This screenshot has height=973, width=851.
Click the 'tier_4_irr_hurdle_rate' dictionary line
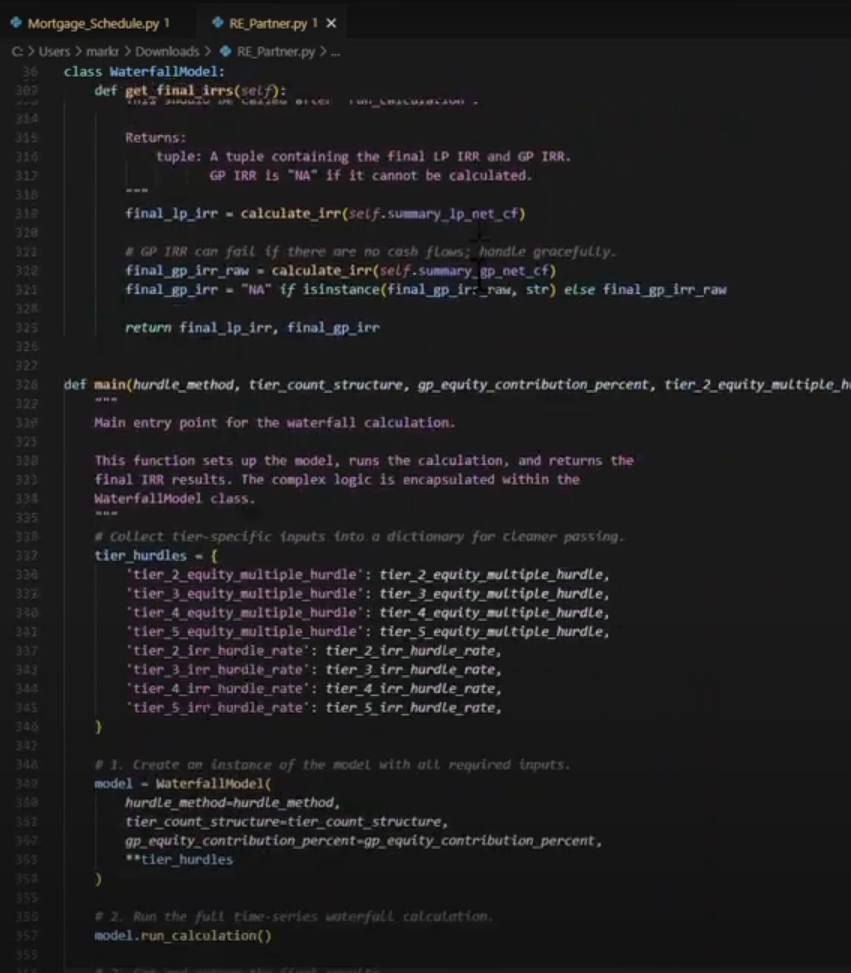(313, 689)
